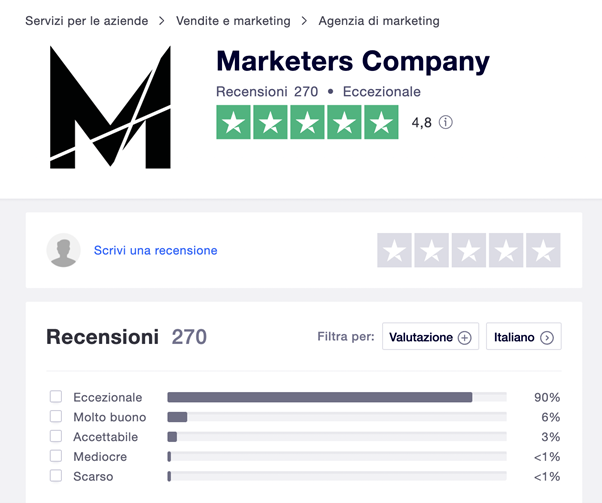Open the Valutazione filter dropdown
Image resolution: width=602 pixels, height=503 pixels.
(430, 338)
